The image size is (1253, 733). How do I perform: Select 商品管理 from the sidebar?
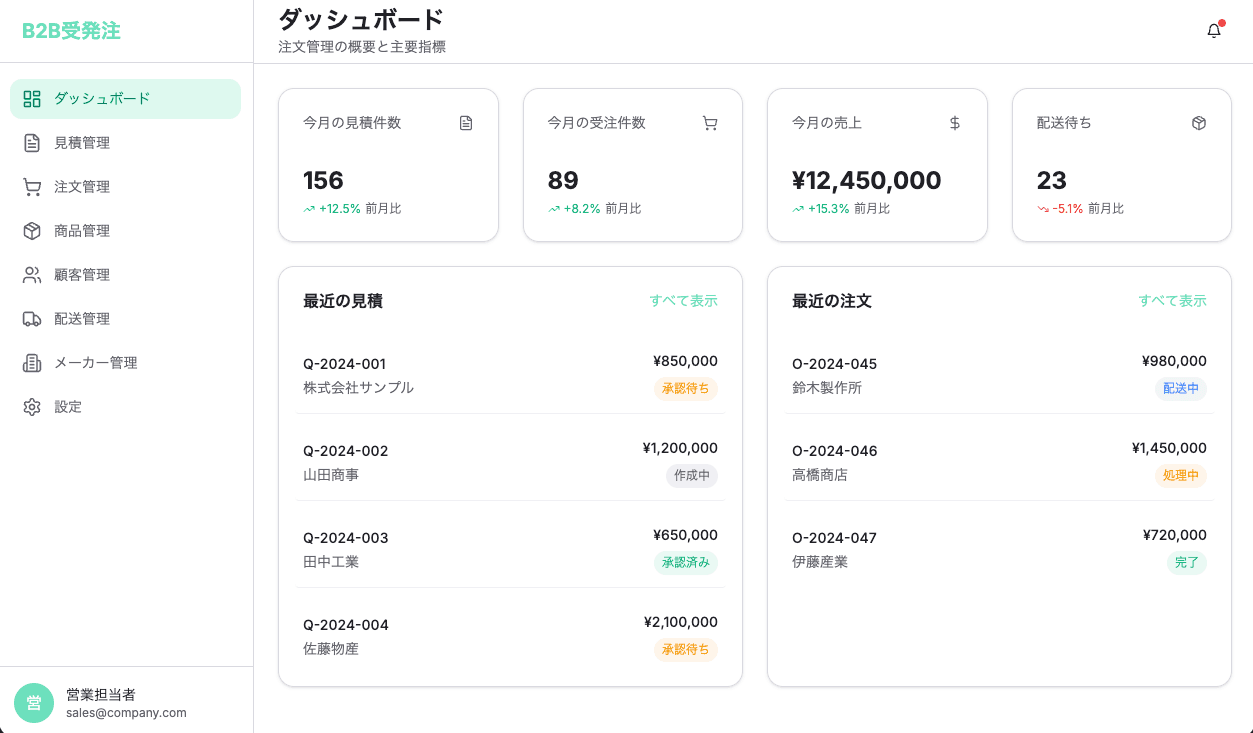82,231
